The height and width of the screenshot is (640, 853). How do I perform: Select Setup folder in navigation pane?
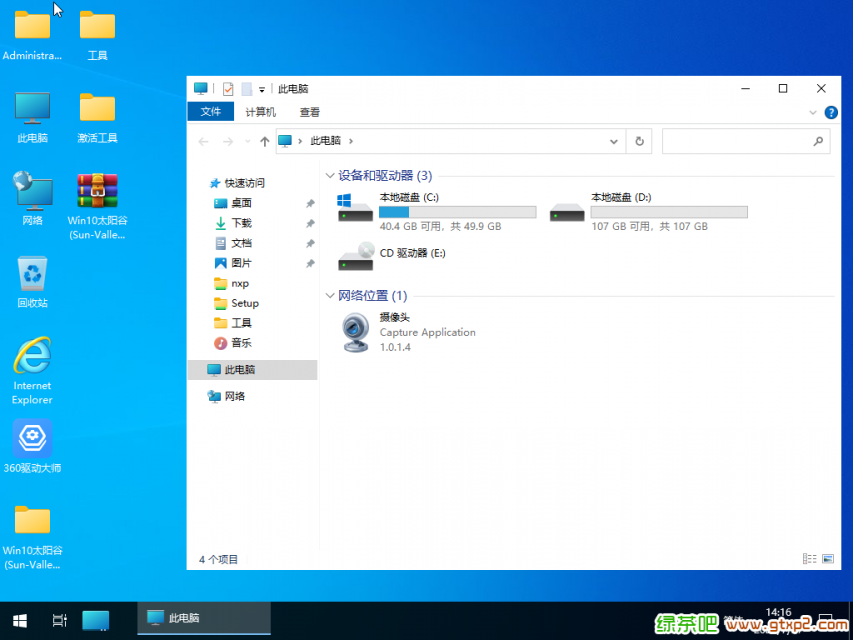237,303
